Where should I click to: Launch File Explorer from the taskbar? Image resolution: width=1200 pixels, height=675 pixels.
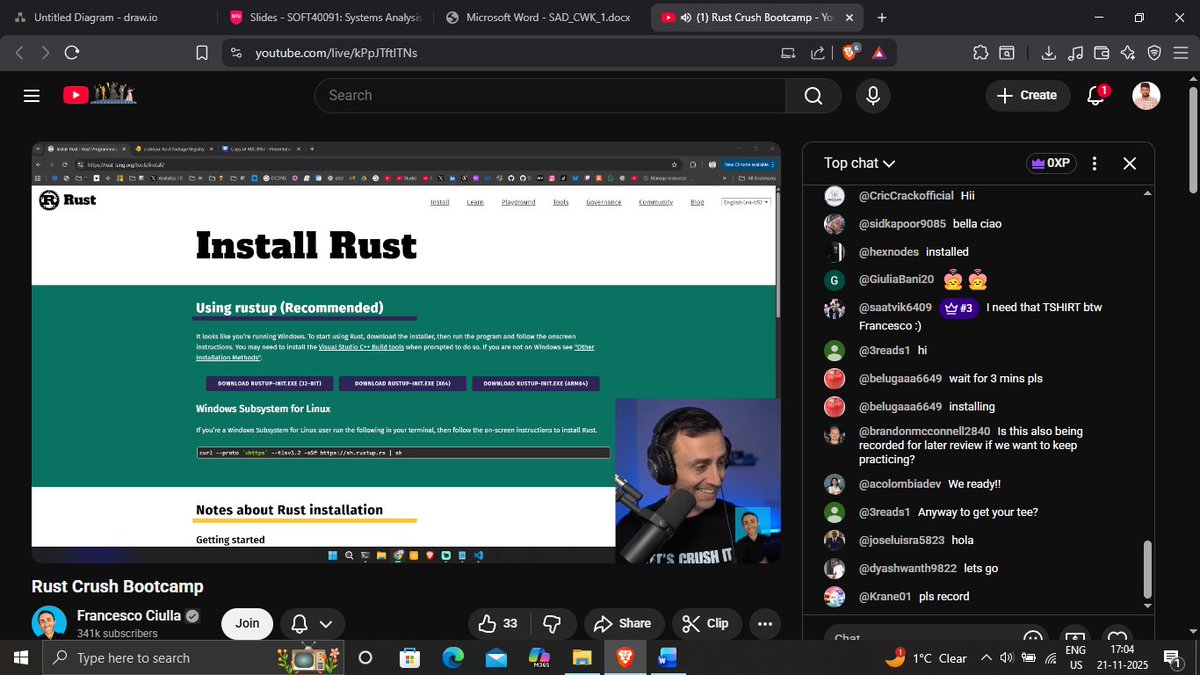582,658
